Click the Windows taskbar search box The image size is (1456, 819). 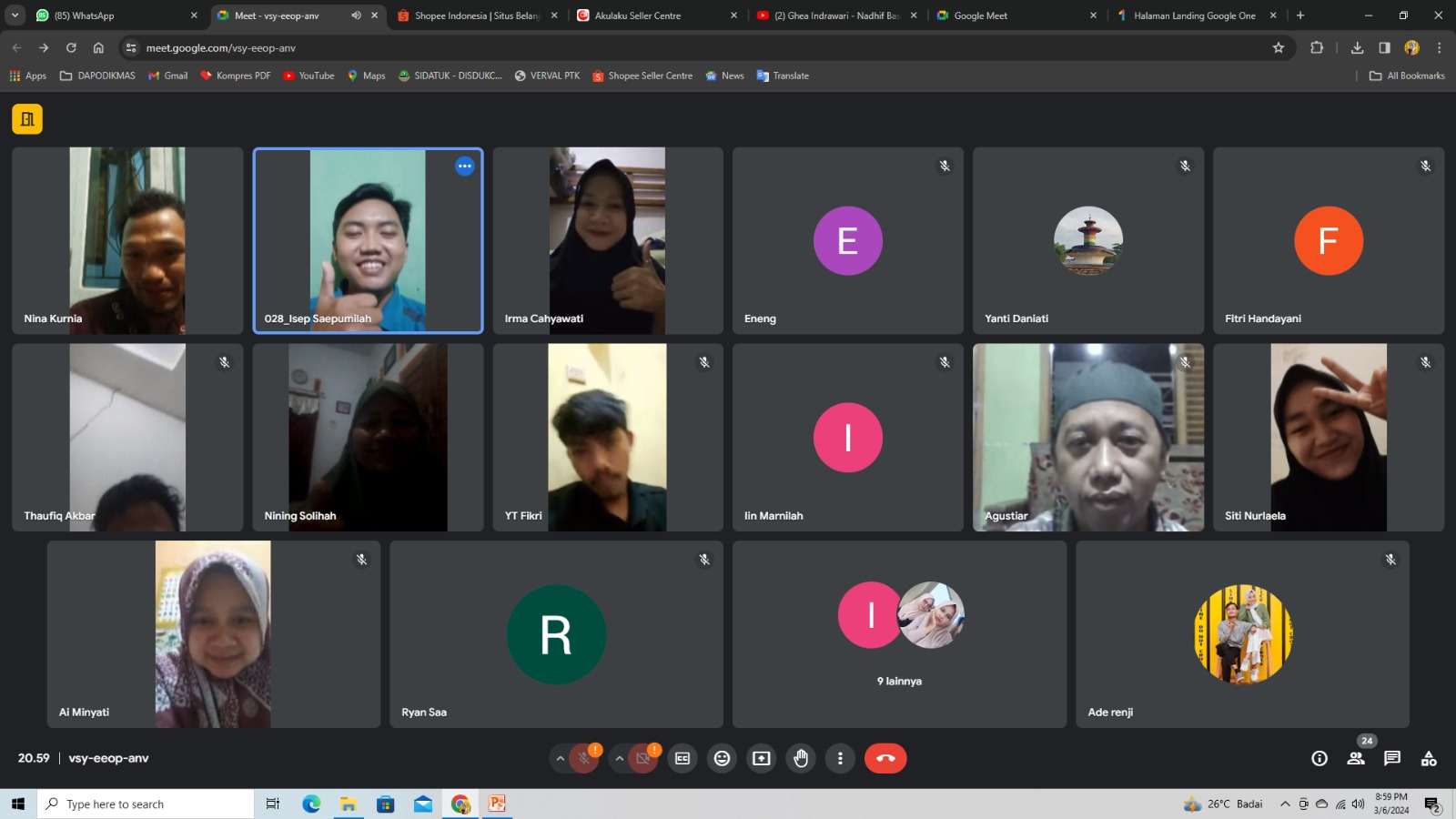pyautogui.click(x=146, y=804)
